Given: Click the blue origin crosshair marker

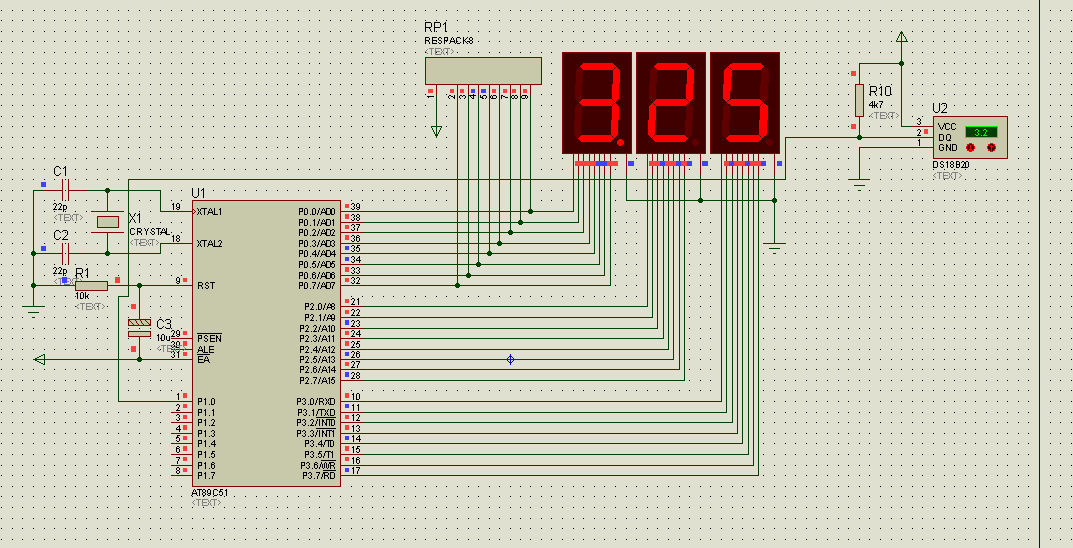Looking at the screenshot, I should pyautogui.click(x=510, y=359).
